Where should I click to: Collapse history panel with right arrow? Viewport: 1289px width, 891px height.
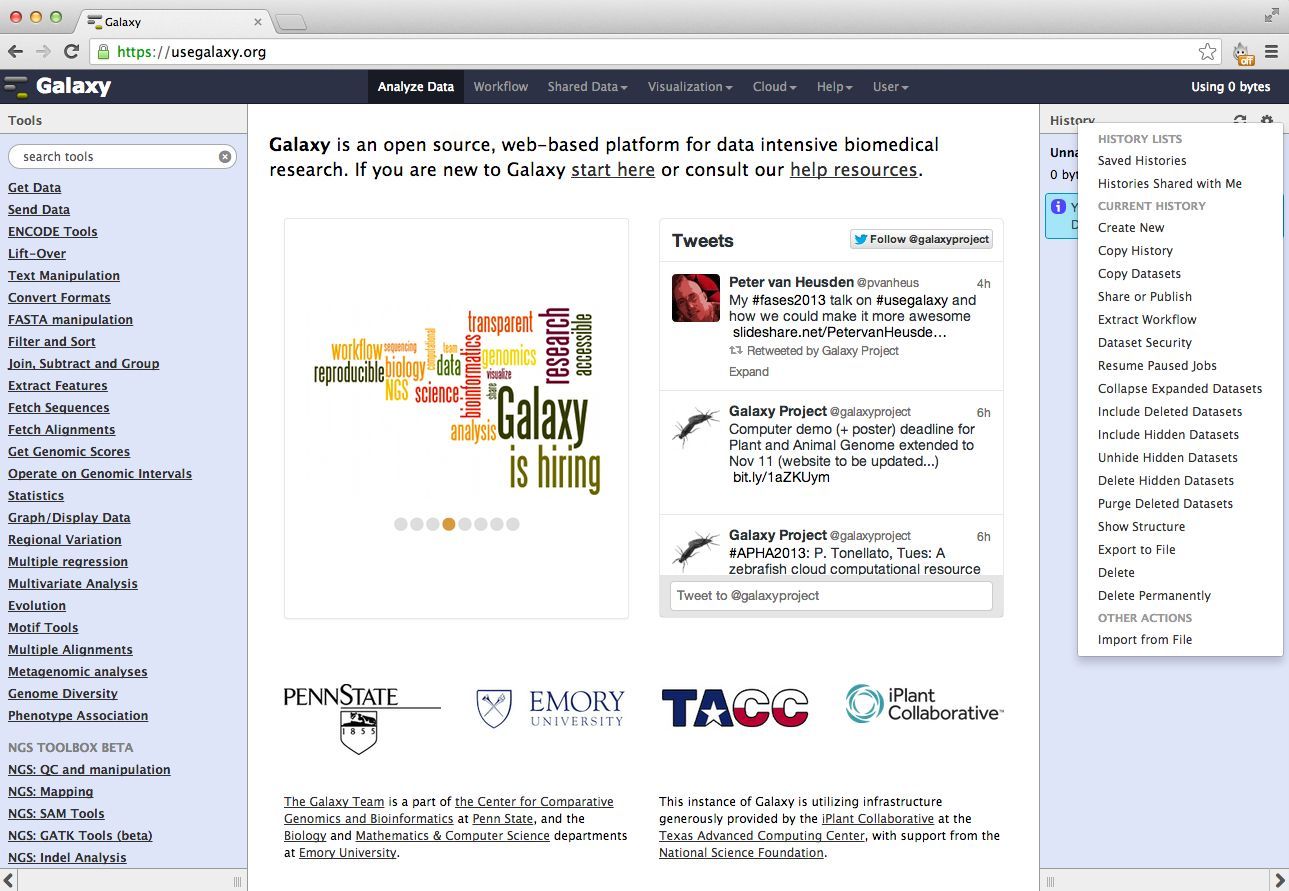[x=1278, y=881]
